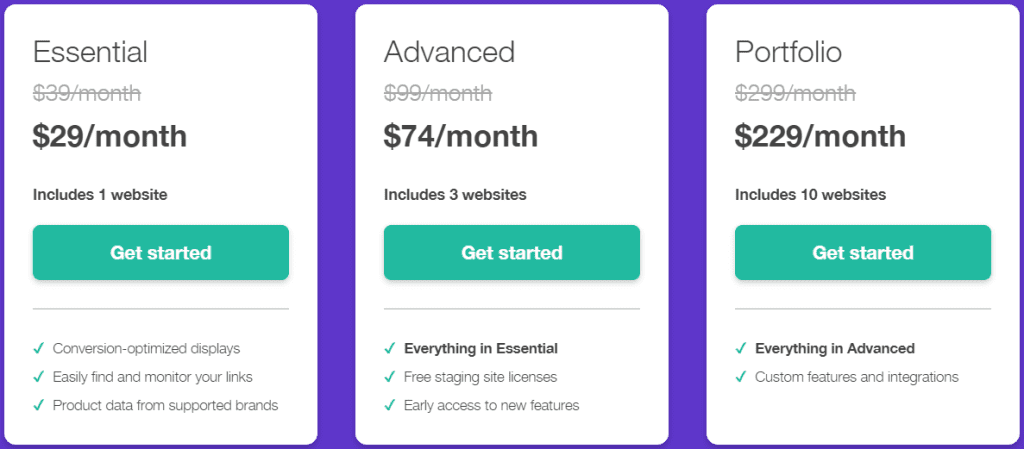The image size is (1024, 449).
Task: Click checkmark beside Everything in Advanced
Action: (x=741, y=348)
